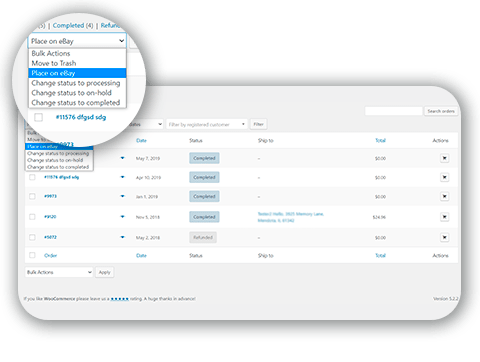
Task: Select Change status to on-hold in small dropdown list
Action: tap(59, 160)
